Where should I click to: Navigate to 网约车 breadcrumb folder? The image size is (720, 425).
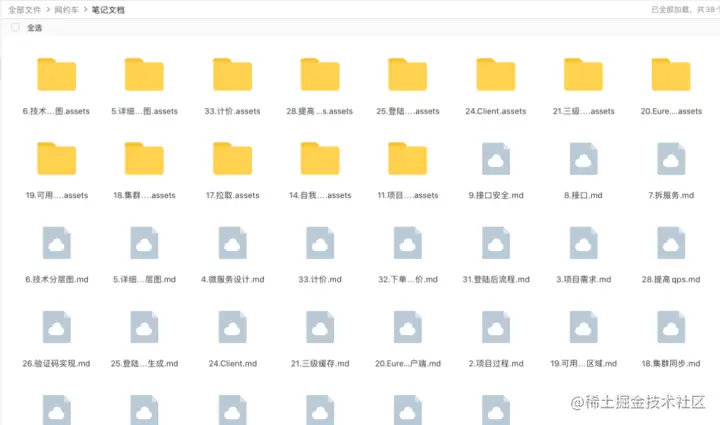point(67,10)
